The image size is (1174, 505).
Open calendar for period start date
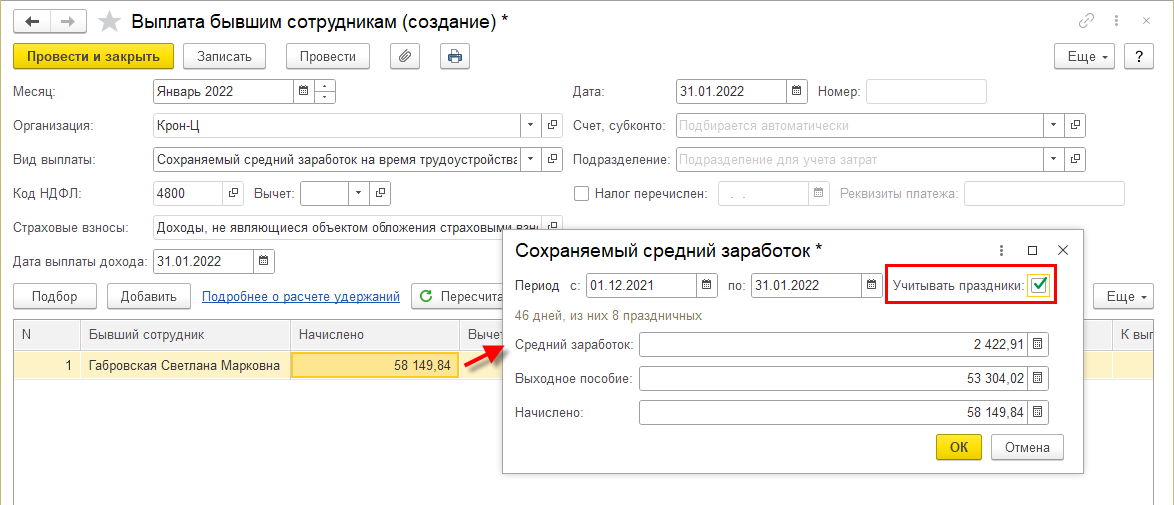click(707, 285)
